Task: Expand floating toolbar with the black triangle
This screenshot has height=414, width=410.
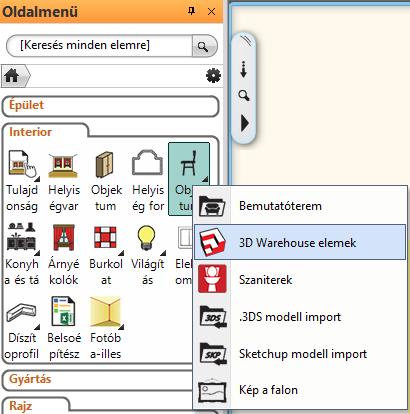Action: click(245, 123)
